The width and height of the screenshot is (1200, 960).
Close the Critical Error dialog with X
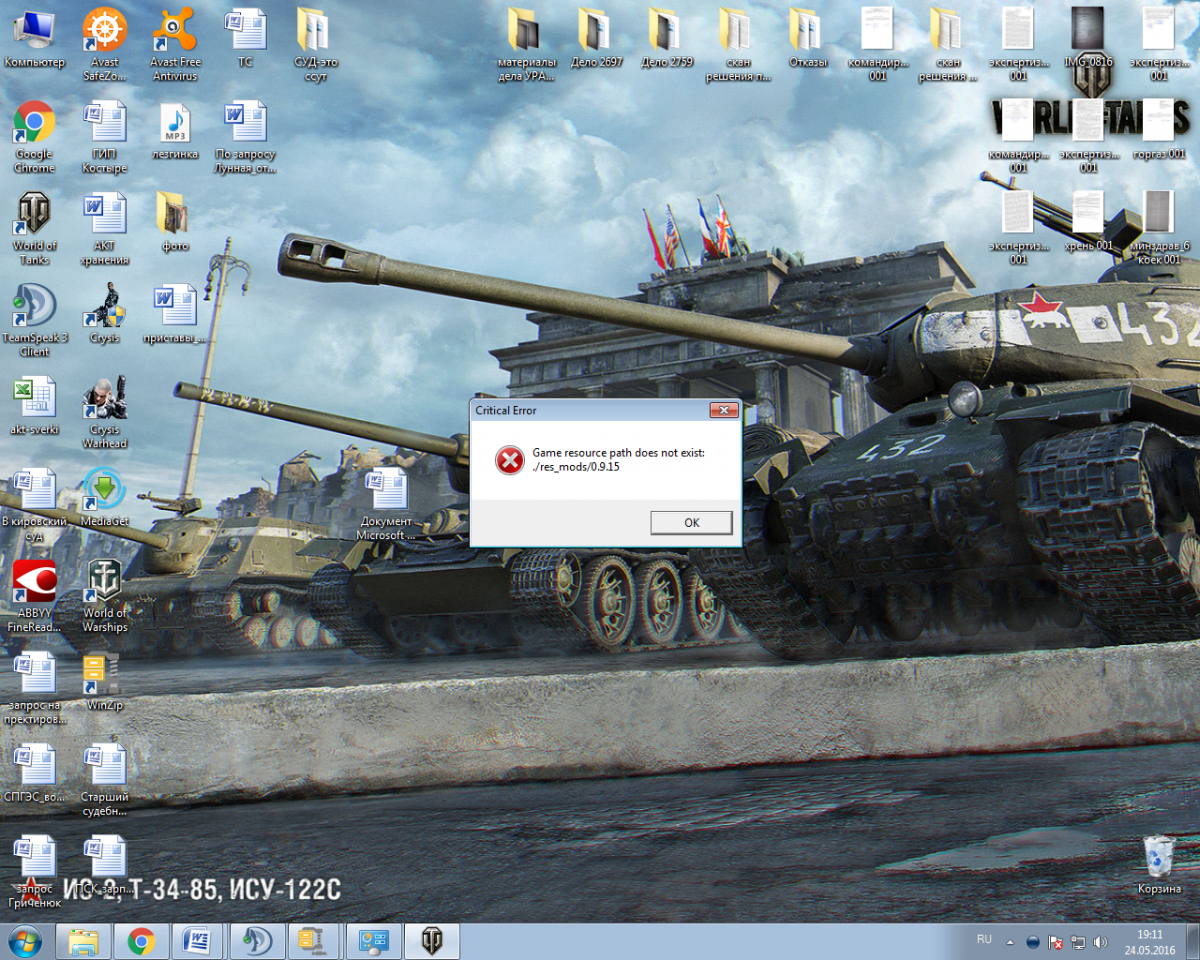click(x=724, y=411)
